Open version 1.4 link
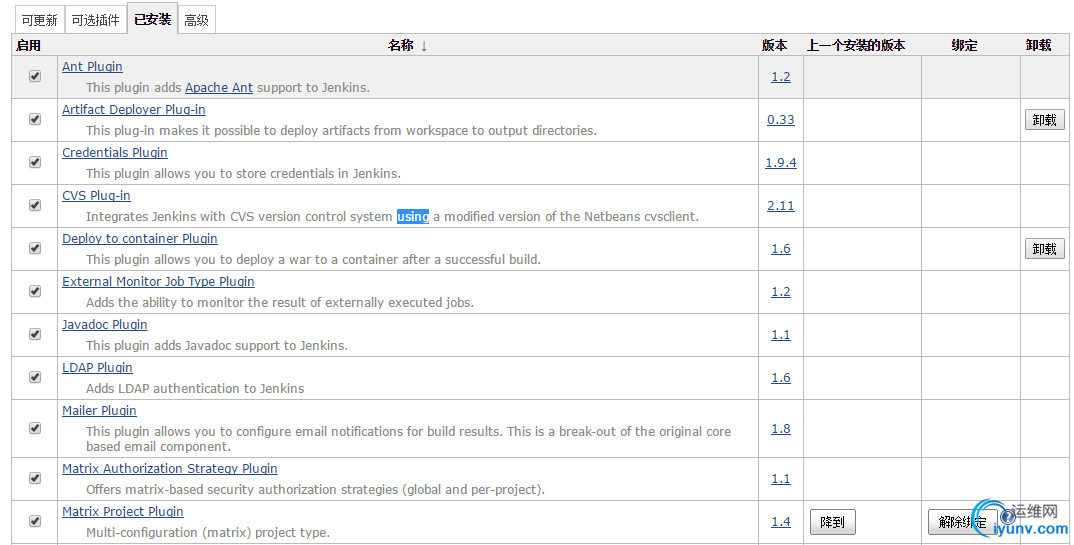Viewport: 1074px width, 545px height. point(781,522)
